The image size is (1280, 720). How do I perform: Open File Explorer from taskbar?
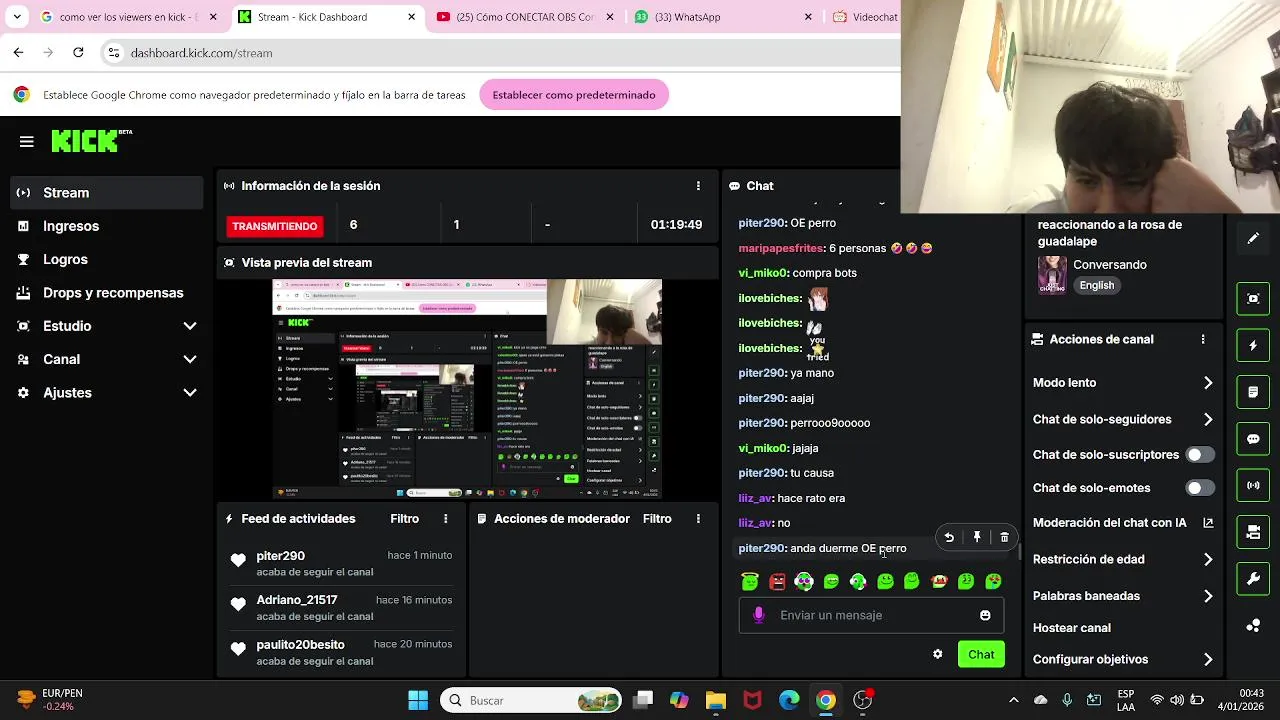click(x=715, y=700)
